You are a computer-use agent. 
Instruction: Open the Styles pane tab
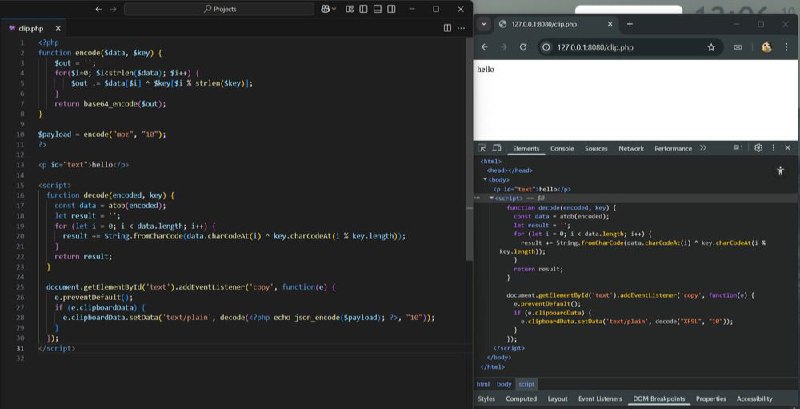(486, 399)
